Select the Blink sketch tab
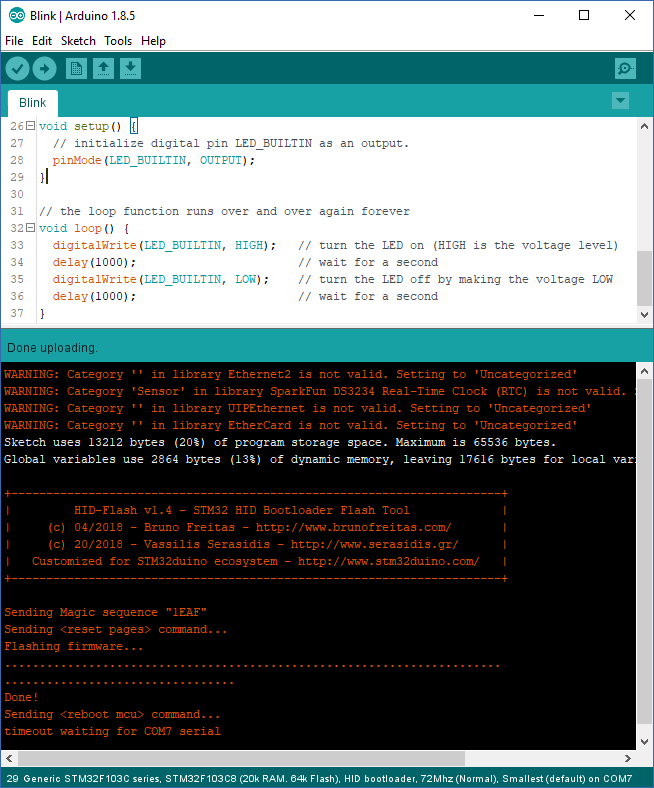The height and width of the screenshot is (788, 654). coord(33,103)
